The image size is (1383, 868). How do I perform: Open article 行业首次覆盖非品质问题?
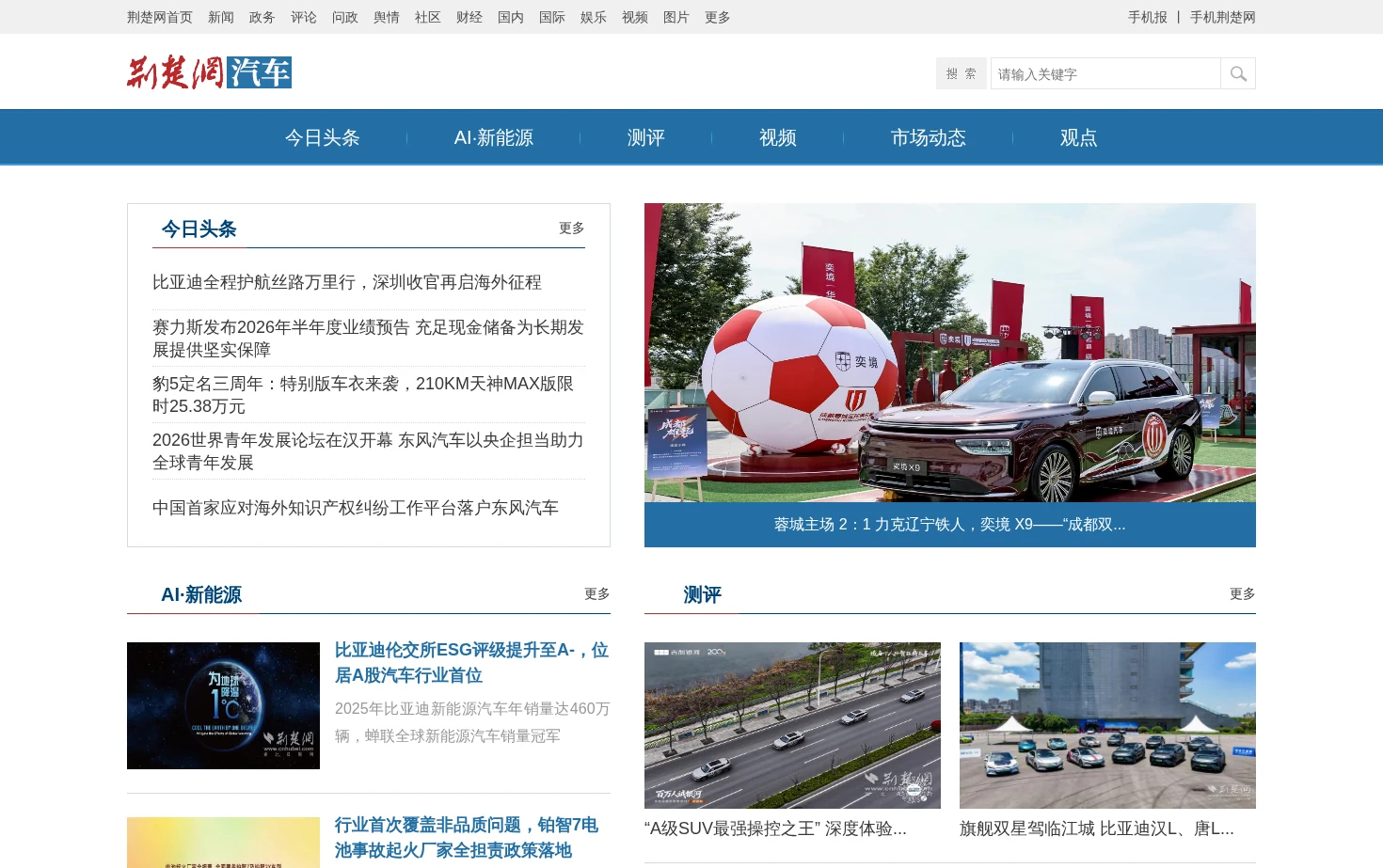click(467, 837)
